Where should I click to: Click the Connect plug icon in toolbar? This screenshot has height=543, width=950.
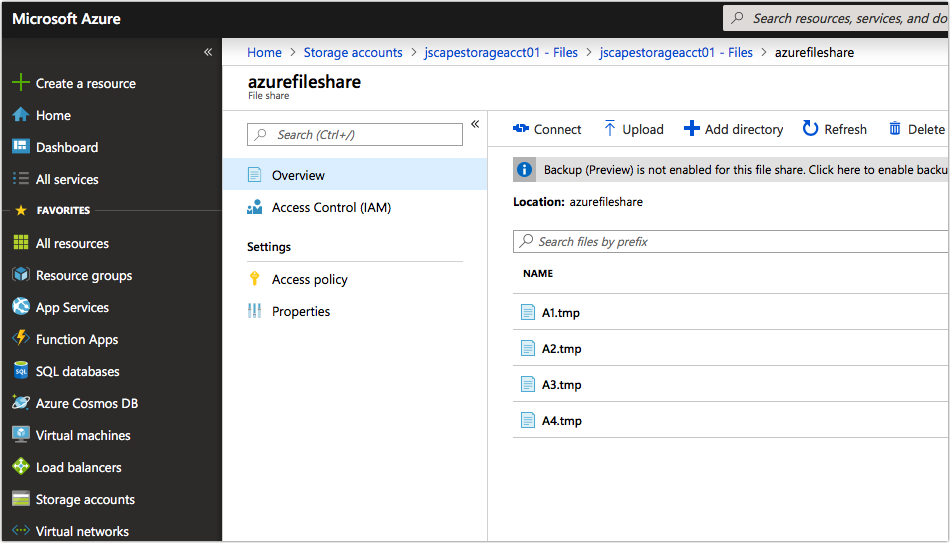520,128
